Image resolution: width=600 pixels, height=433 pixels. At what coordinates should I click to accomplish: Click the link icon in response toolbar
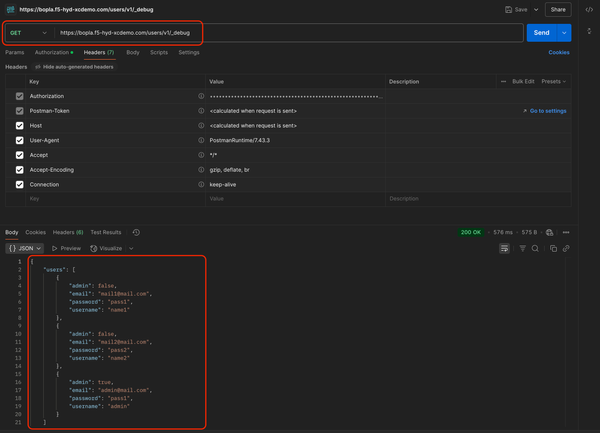click(x=566, y=248)
